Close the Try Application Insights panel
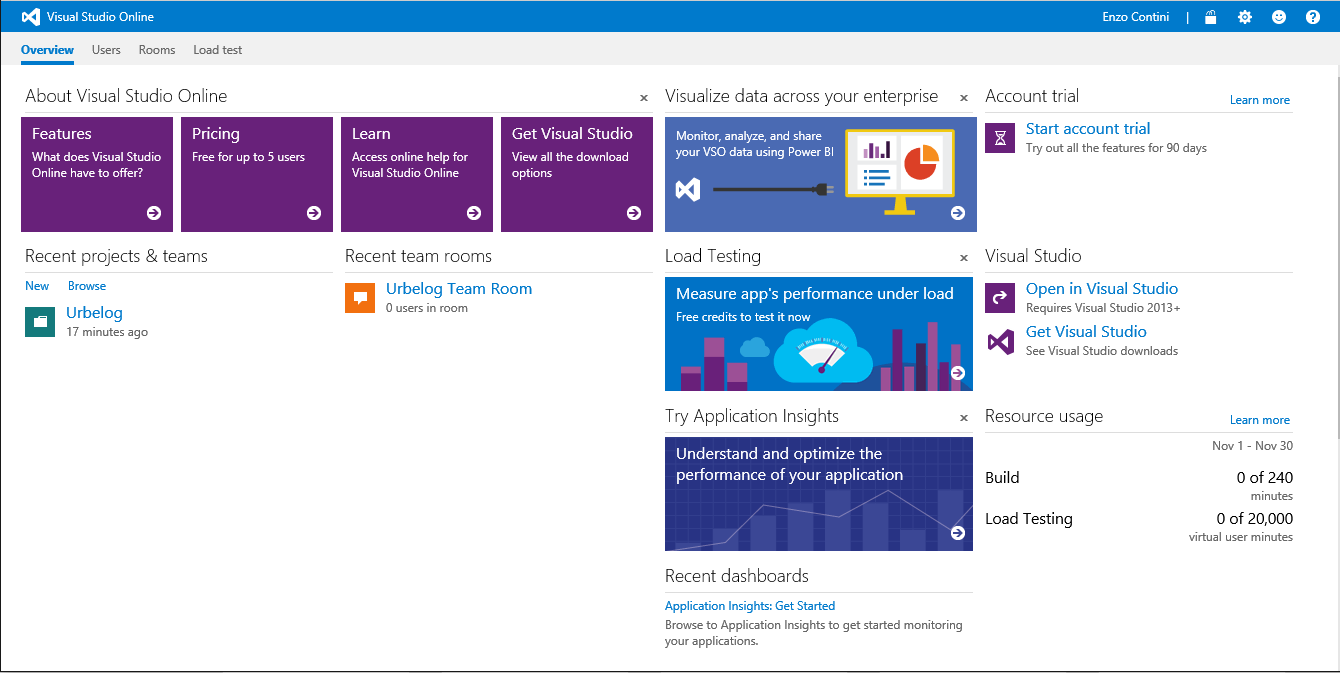 coord(964,418)
